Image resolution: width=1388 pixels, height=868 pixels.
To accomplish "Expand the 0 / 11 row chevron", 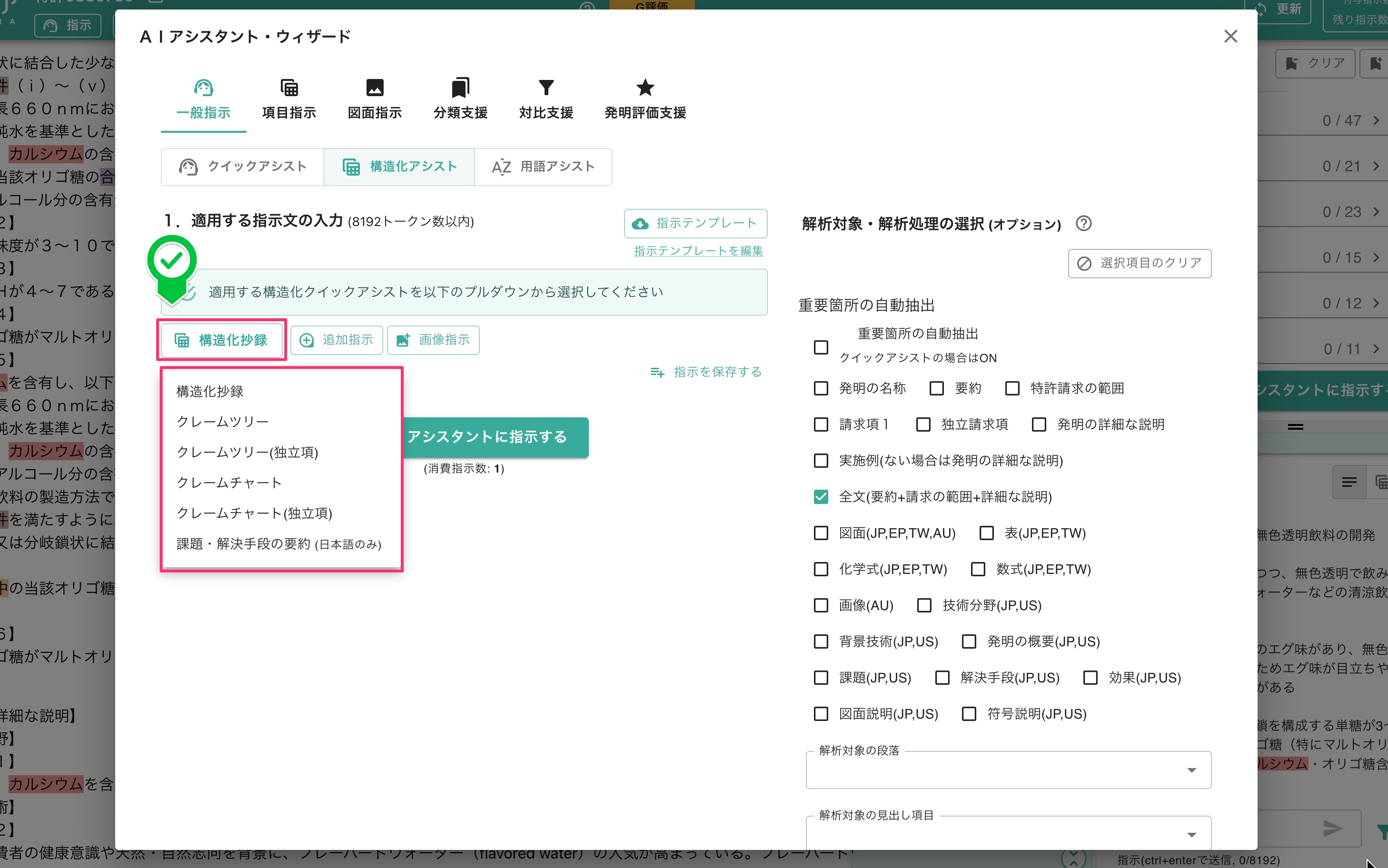I will (x=1377, y=349).
